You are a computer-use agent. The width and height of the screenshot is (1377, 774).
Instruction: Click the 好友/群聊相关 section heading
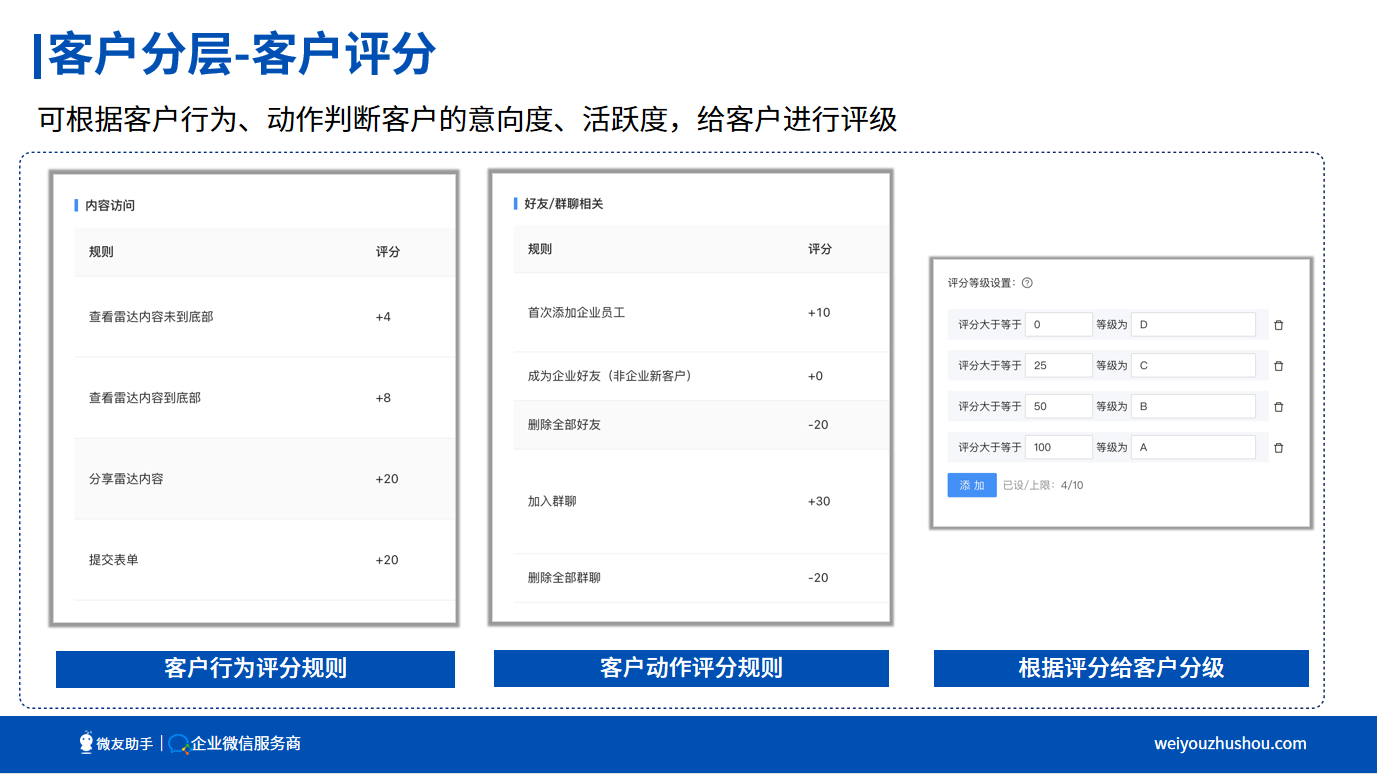coord(564,203)
